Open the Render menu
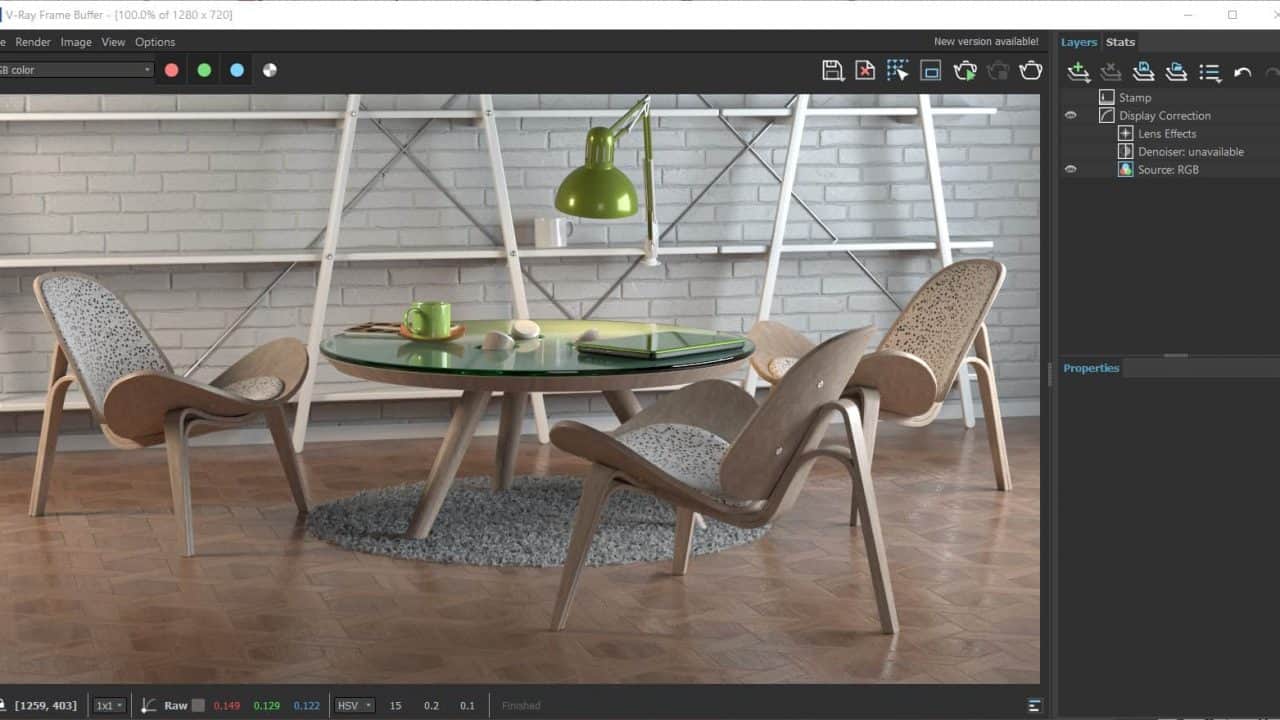This screenshot has height=720, width=1280. pyautogui.click(x=33, y=42)
